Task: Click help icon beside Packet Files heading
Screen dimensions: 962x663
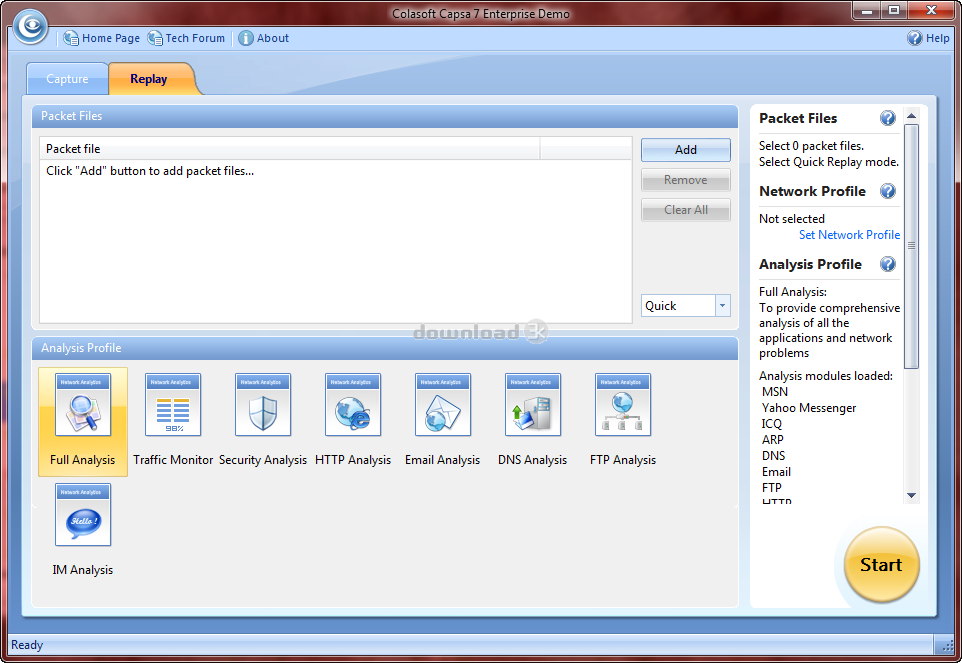Action: coord(888,118)
